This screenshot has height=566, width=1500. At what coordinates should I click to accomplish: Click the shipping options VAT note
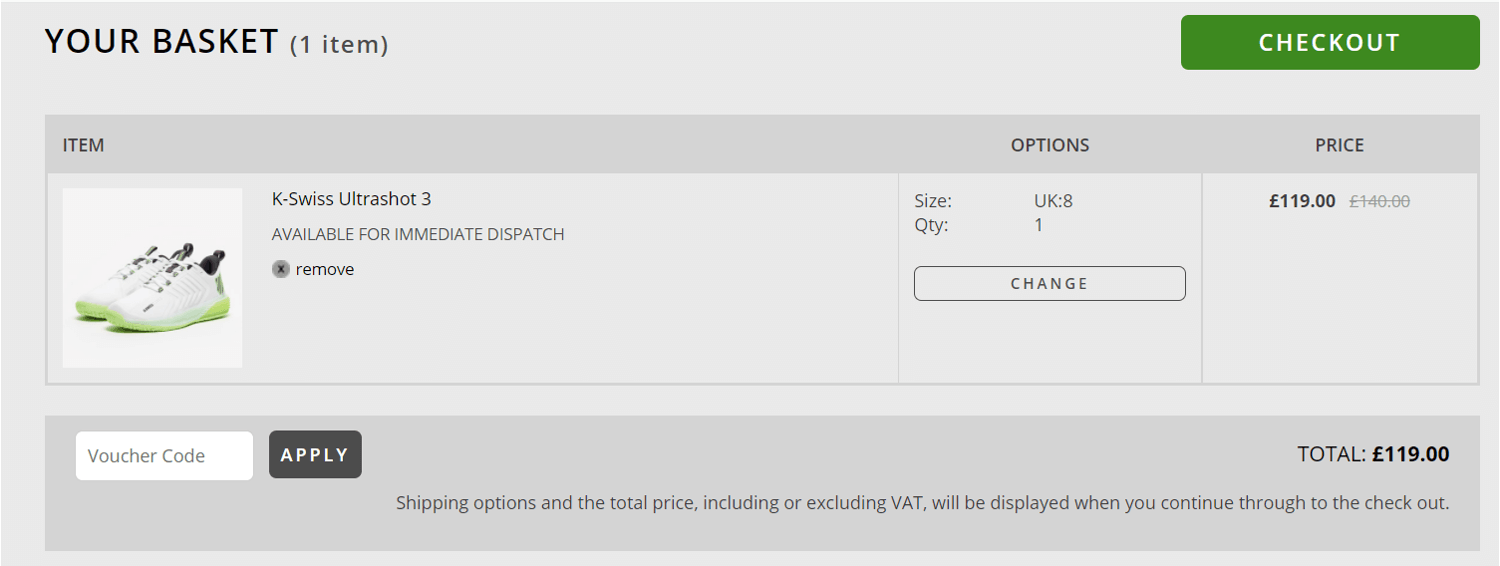coord(922,503)
